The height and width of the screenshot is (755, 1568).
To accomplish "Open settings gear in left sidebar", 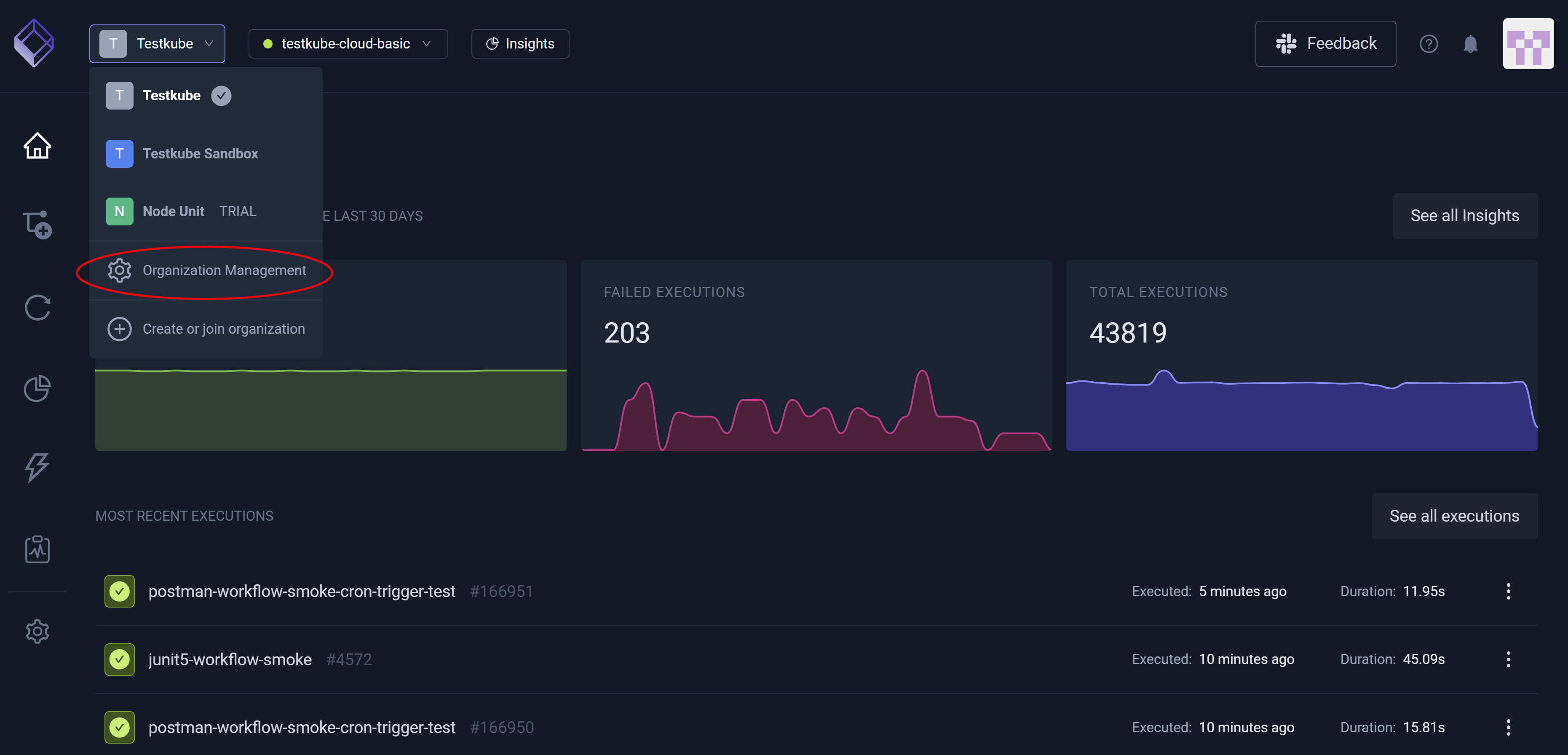I will pos(37,632).
